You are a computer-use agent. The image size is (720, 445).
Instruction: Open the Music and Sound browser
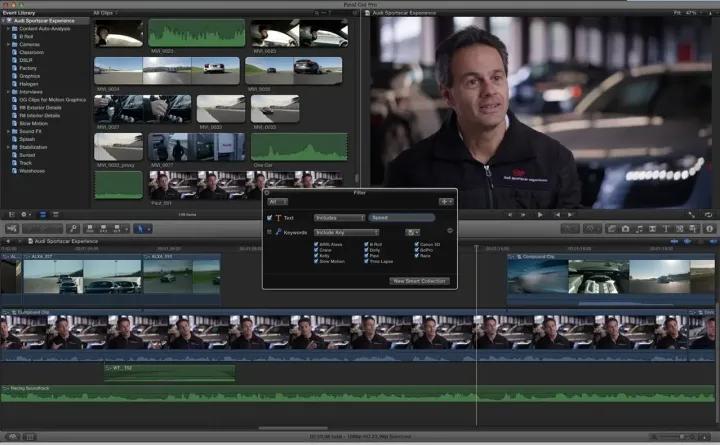(x=638, y=228)
